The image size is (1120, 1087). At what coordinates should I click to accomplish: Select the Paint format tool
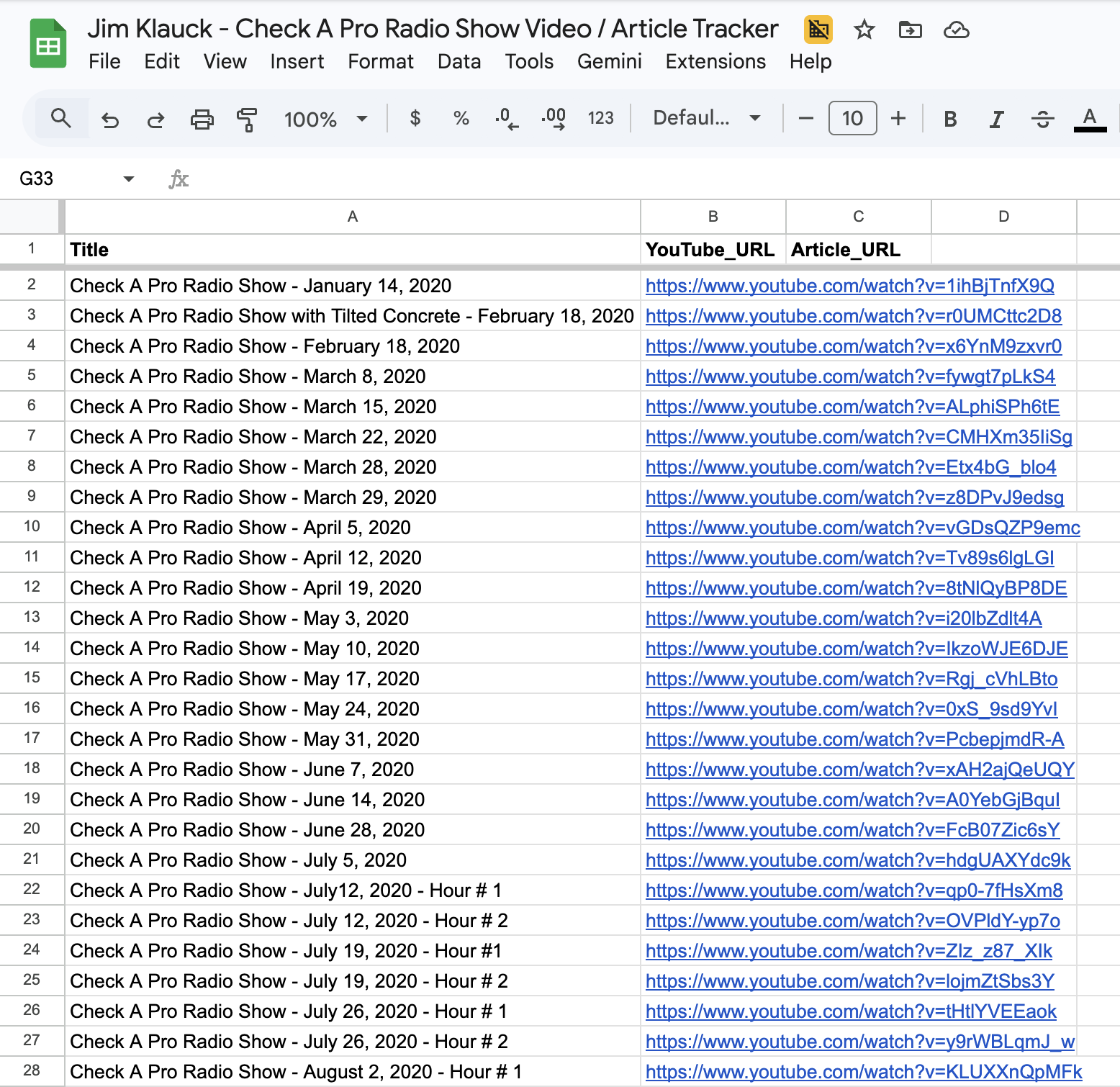click(x=247, y=119)
